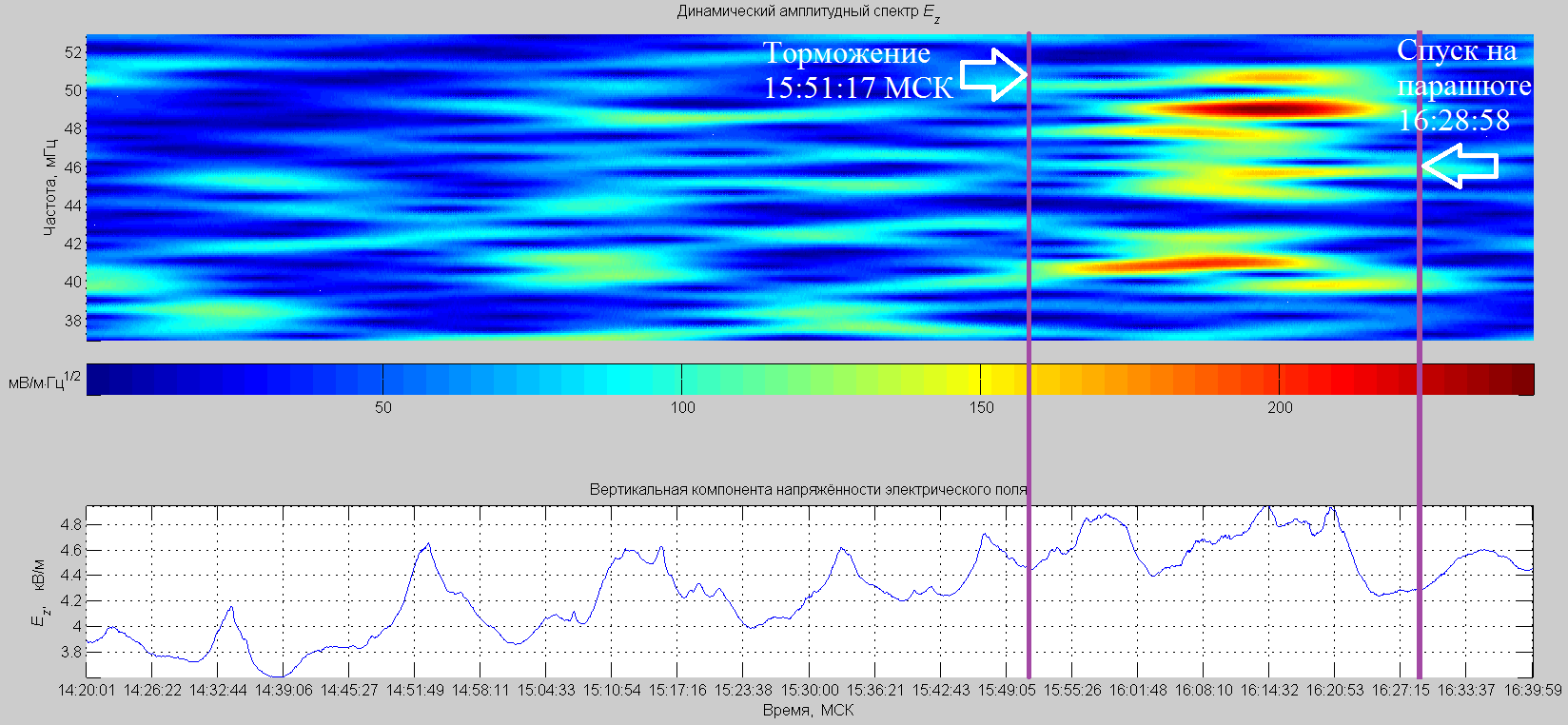
Task: Click the 14:20:01 time tick label
Action: [x=87, y=691]
